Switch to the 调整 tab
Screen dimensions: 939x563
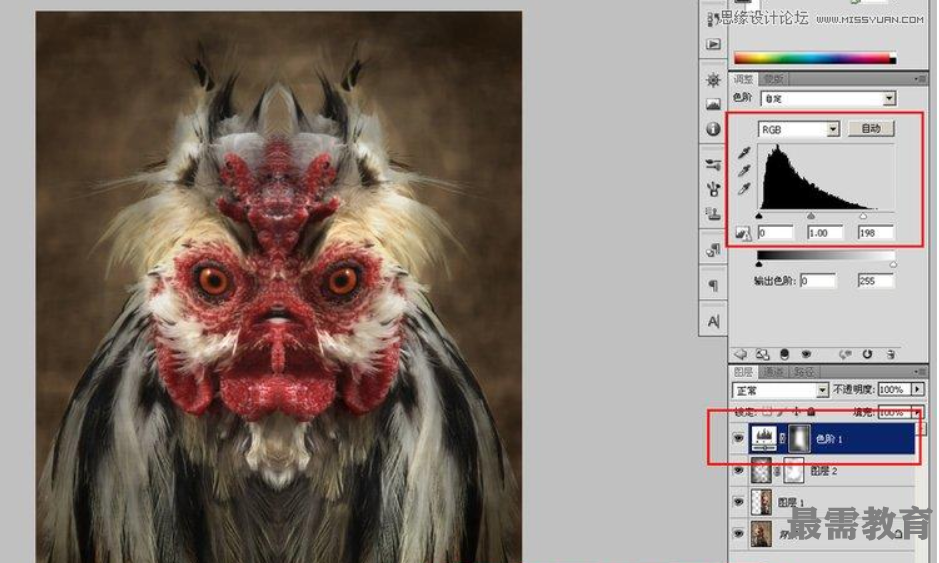744,79
